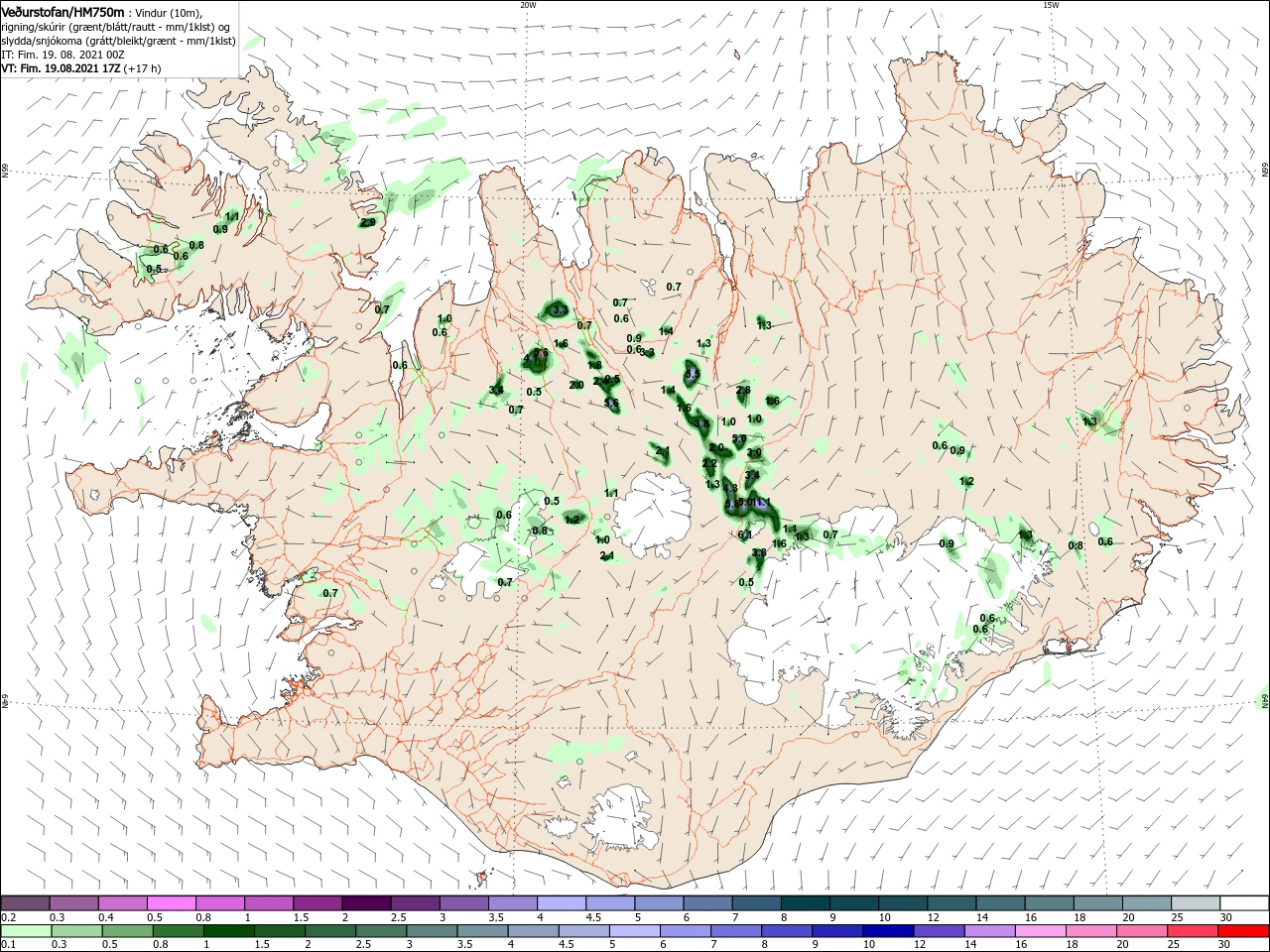The width and height of the screenshot is (1270, 952).
Task: Pick top-row dark teal swatch between 8 and 9
Action: pos(807,903)
